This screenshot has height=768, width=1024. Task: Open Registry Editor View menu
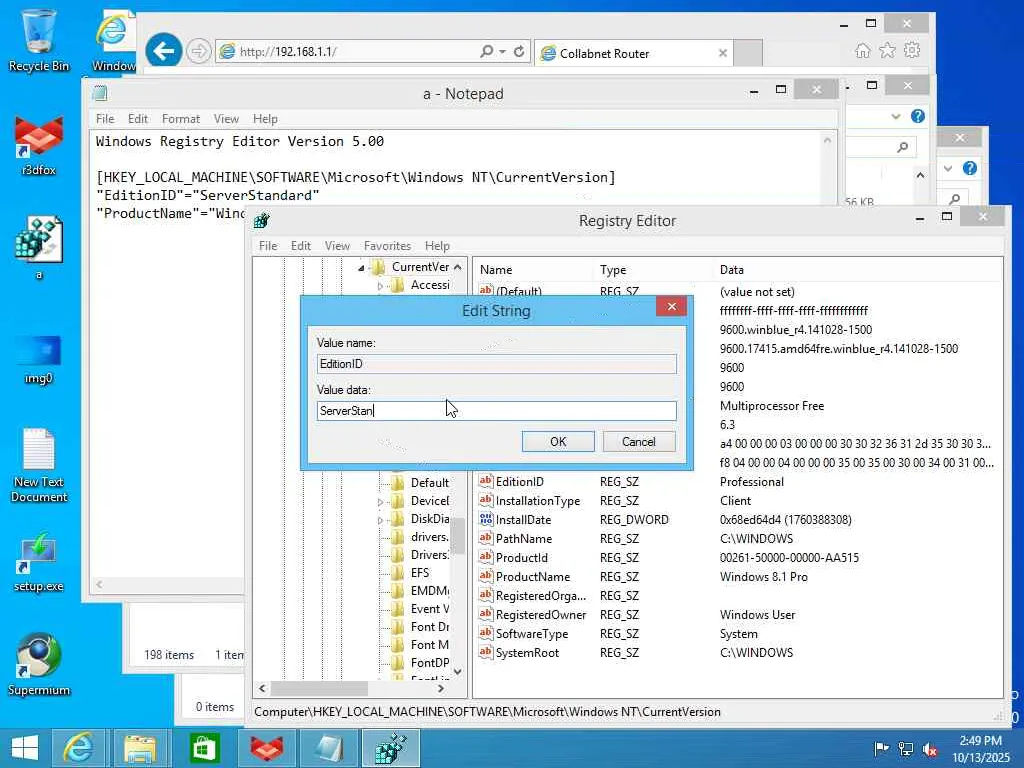pos(337,246)
